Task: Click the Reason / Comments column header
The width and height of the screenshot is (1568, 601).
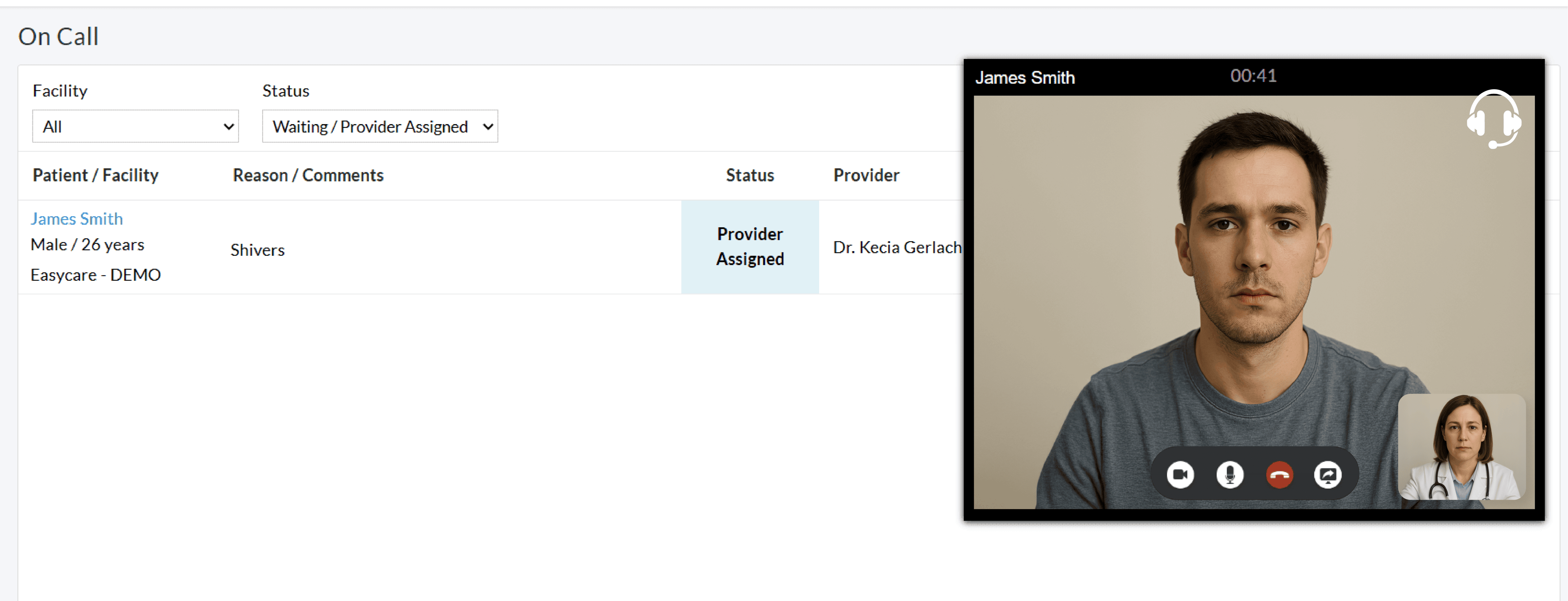Action: pos(308,175)
